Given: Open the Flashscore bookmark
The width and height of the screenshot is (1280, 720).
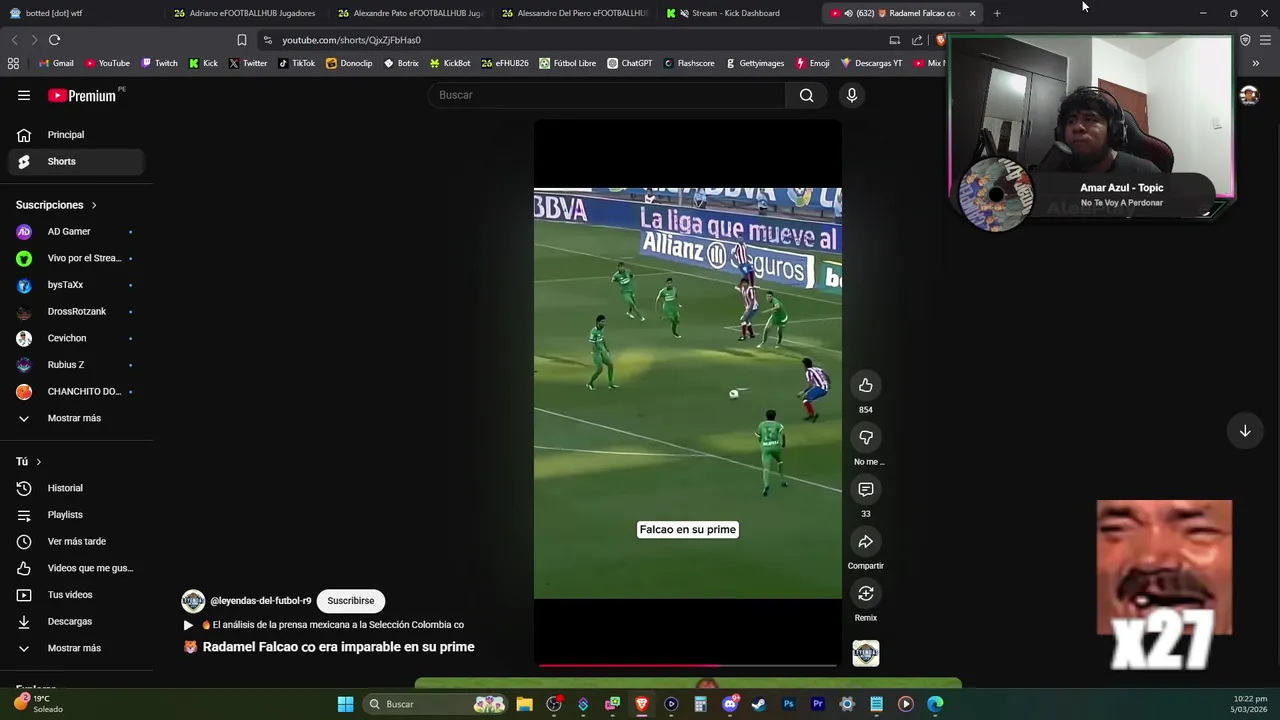Looking at the screenshot, I should coord(689,63).
